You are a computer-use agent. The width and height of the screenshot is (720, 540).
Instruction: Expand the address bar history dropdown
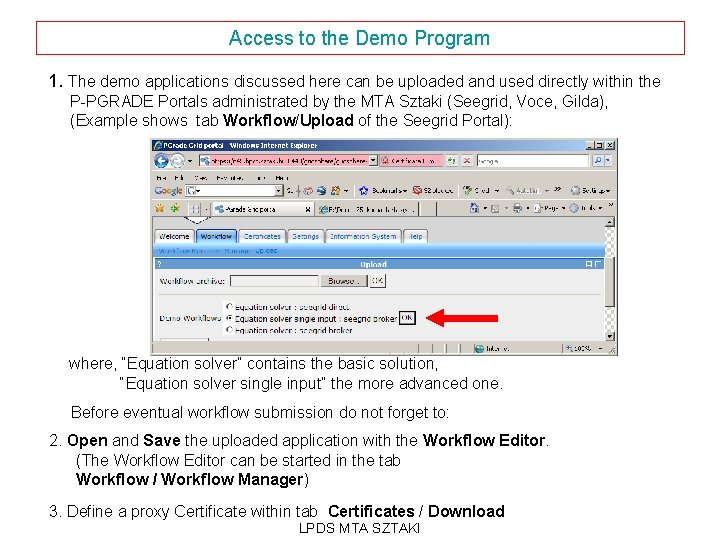point(373,161)
